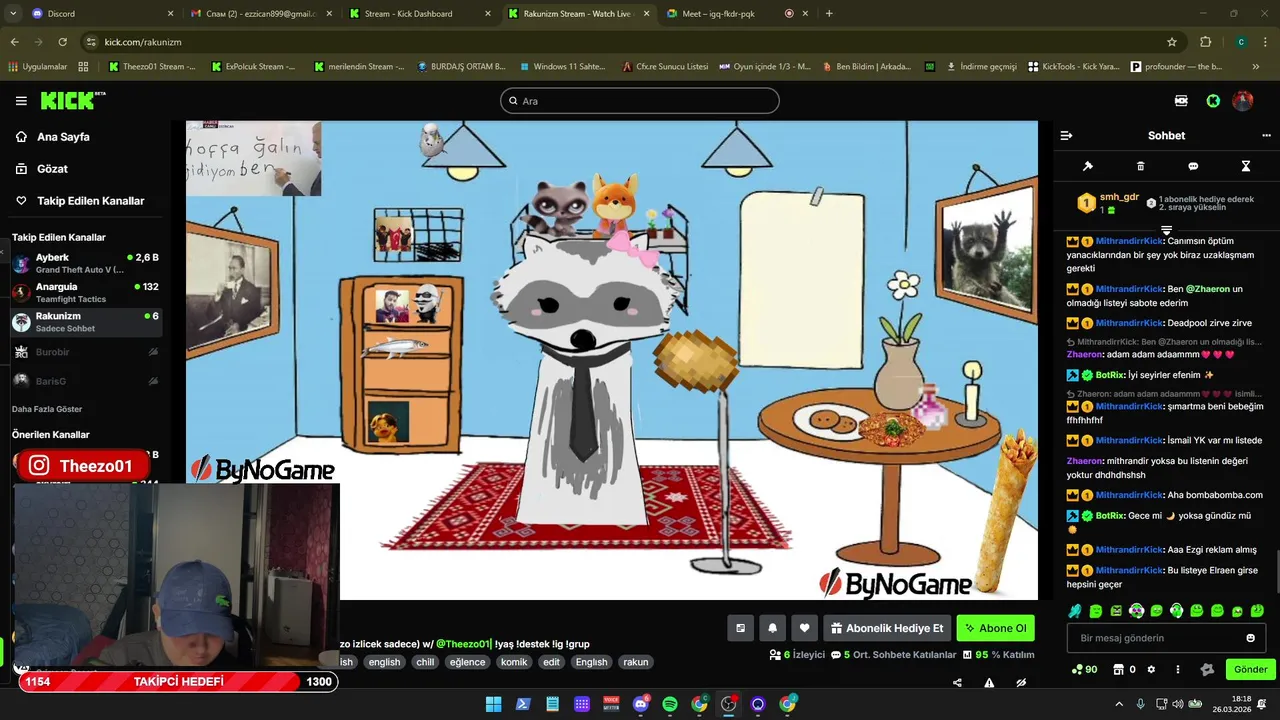
Task: Click the trash clear-chat icon
Action: [1140, 166]
